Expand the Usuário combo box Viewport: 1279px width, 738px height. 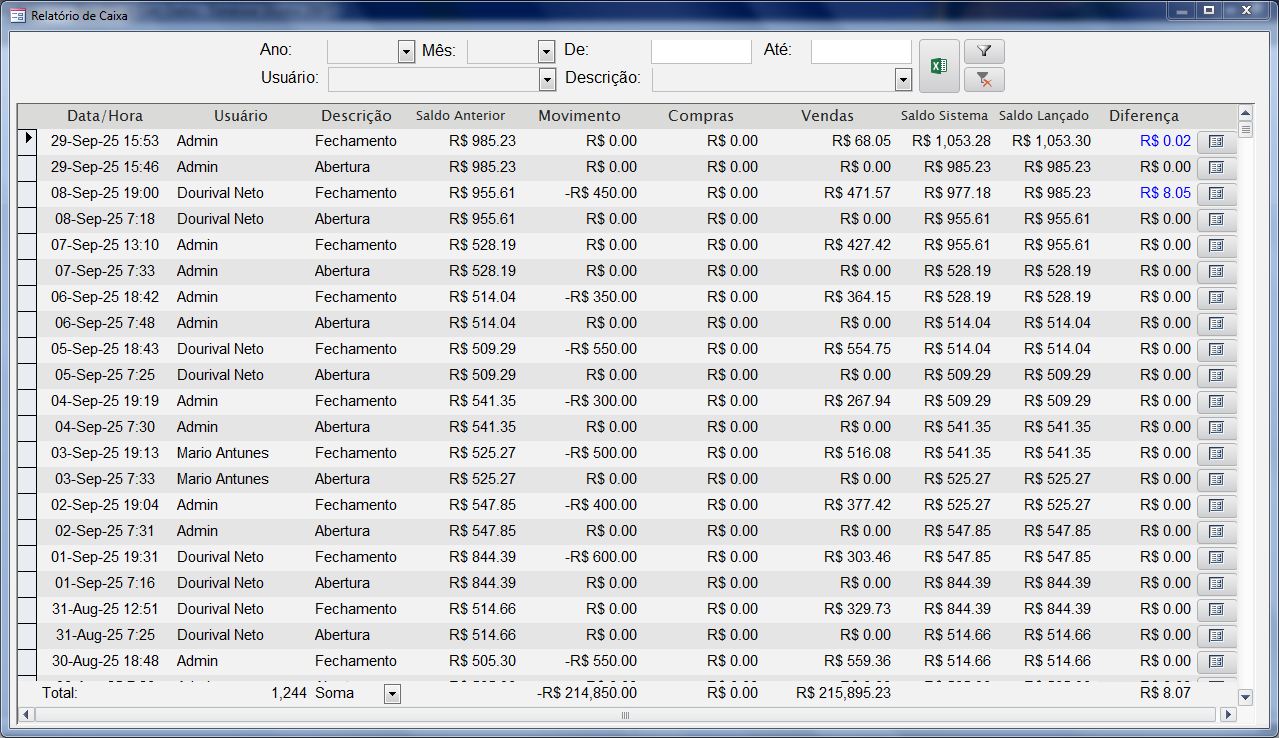point(547,80)
